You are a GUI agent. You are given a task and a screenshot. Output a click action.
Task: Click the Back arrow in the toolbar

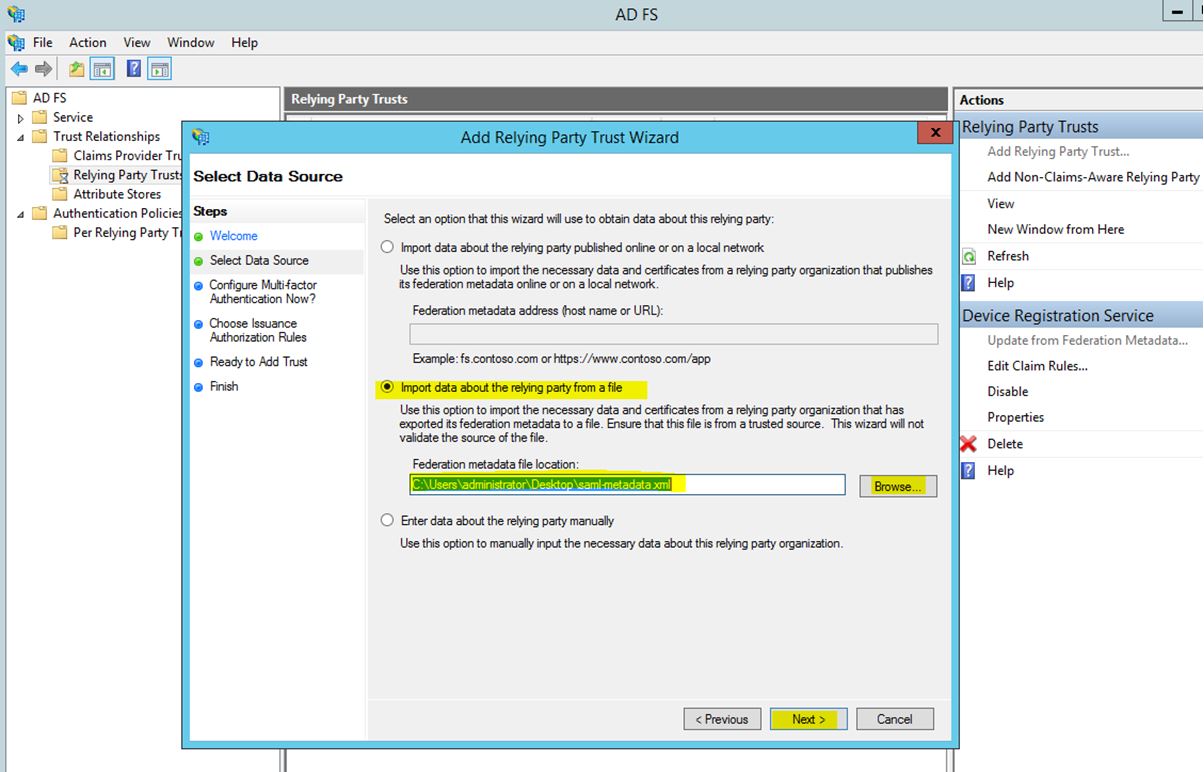point(18,69)
